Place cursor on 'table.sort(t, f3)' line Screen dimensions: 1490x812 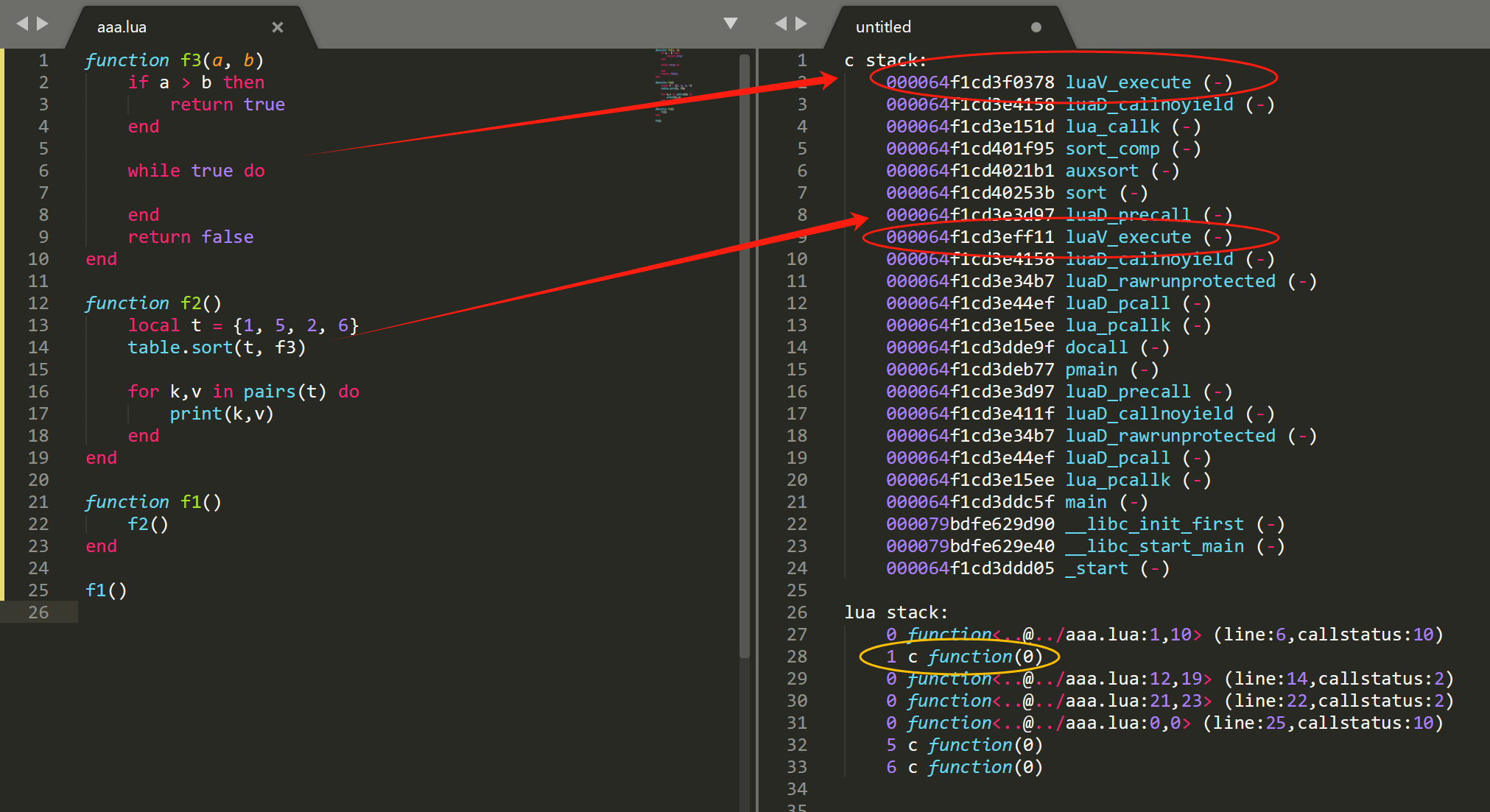[217, 347]
